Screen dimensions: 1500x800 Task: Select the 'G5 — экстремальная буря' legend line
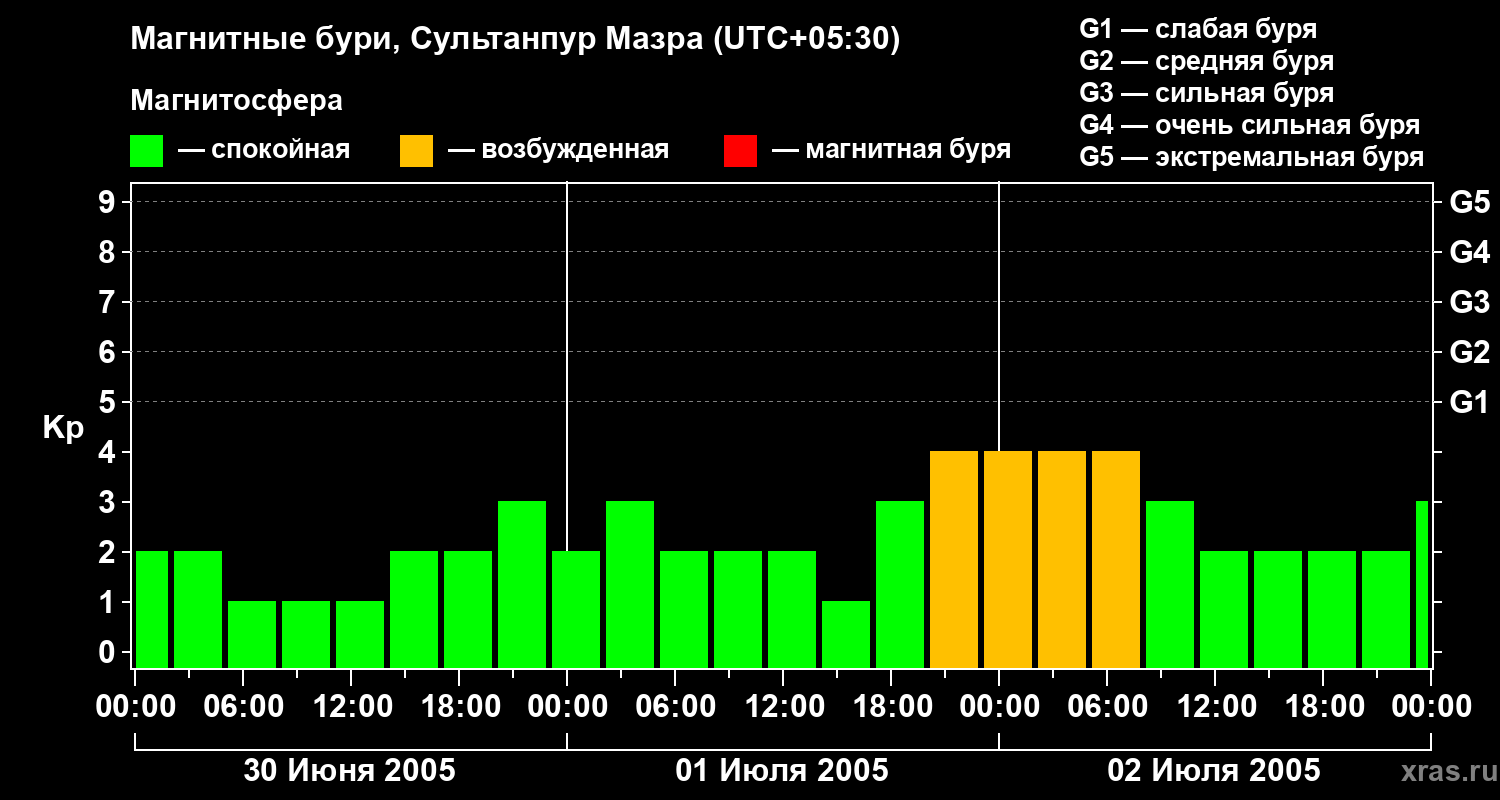point(1252,157)
